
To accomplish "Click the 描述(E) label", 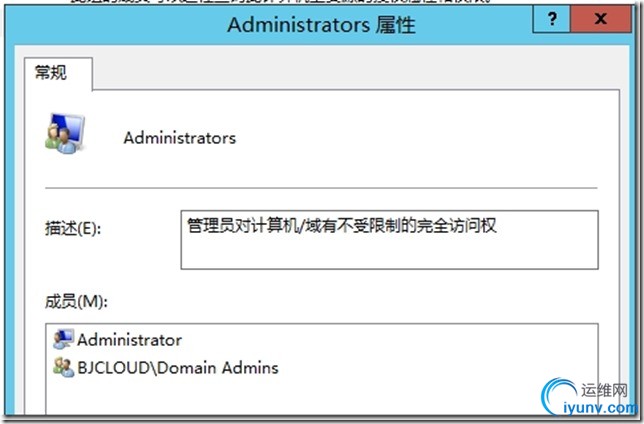I will click(x=73, y=228).
